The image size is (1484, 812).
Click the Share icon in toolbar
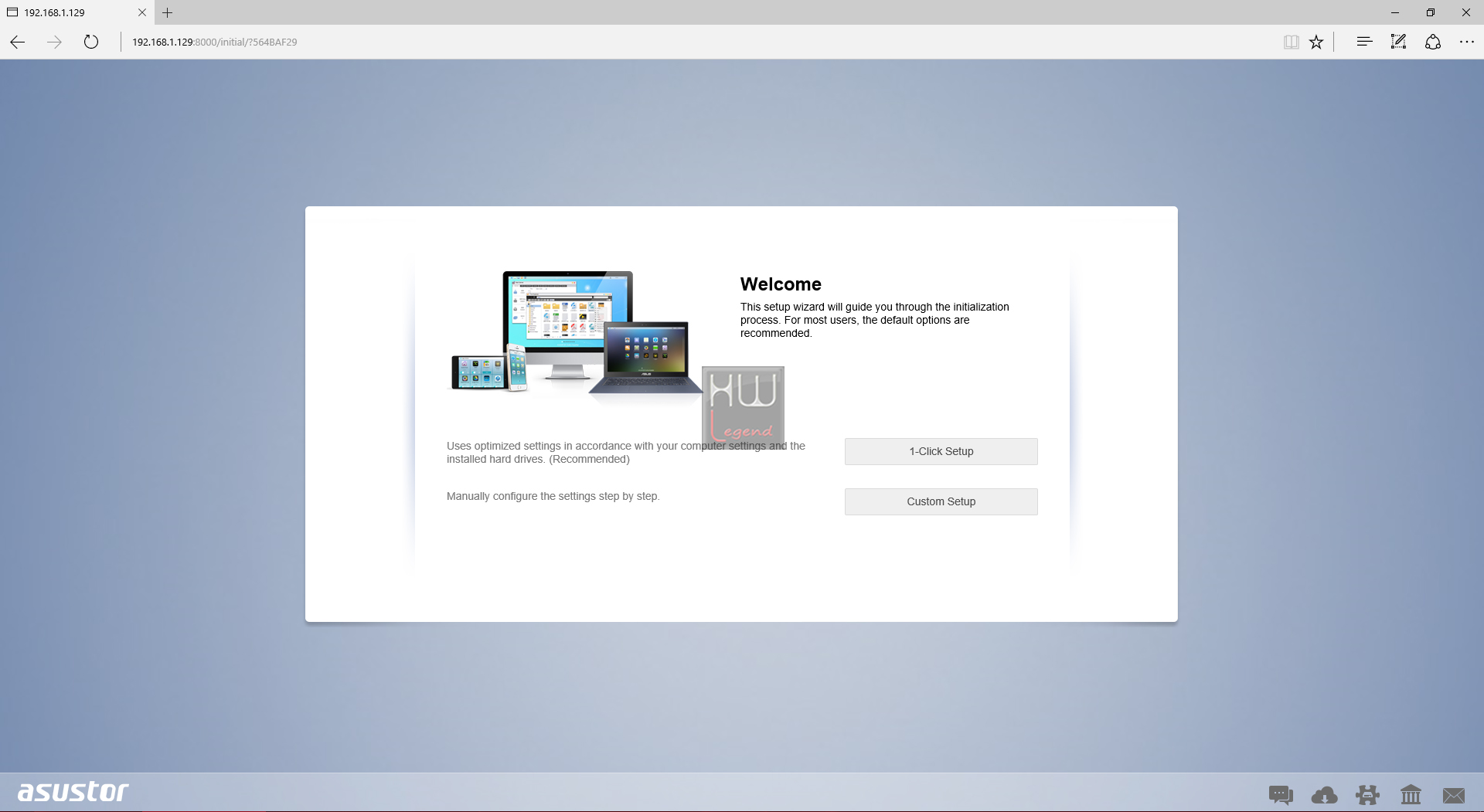[x=1433, y=42]
